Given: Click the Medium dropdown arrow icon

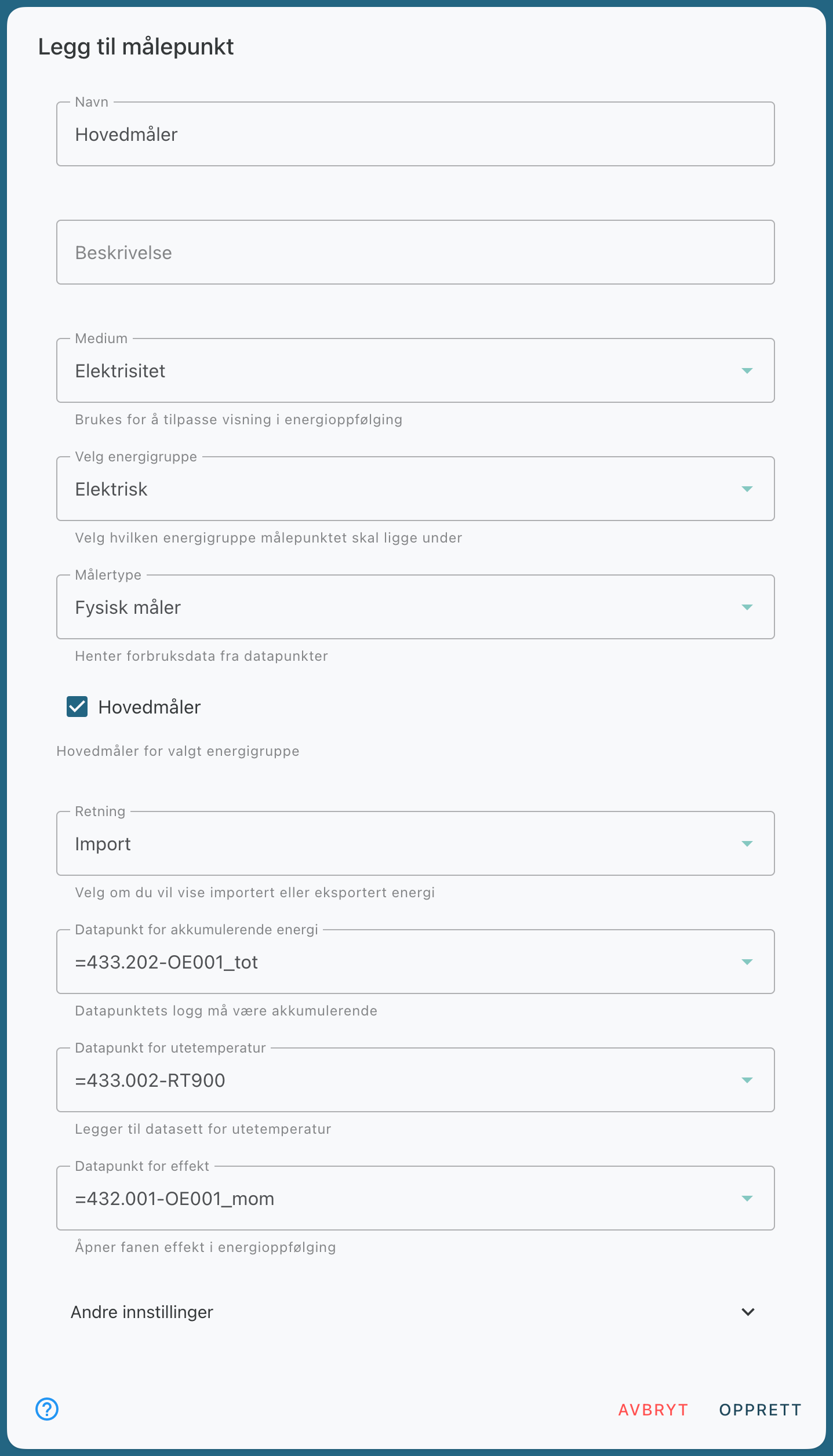Looking at the screenshot, I should click(747, 370).
